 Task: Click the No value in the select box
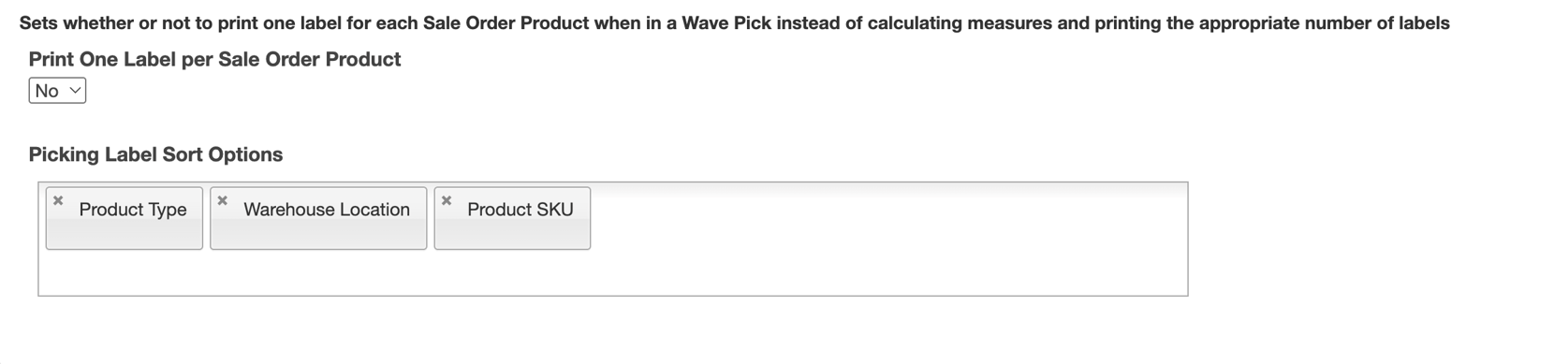point(47,91)
